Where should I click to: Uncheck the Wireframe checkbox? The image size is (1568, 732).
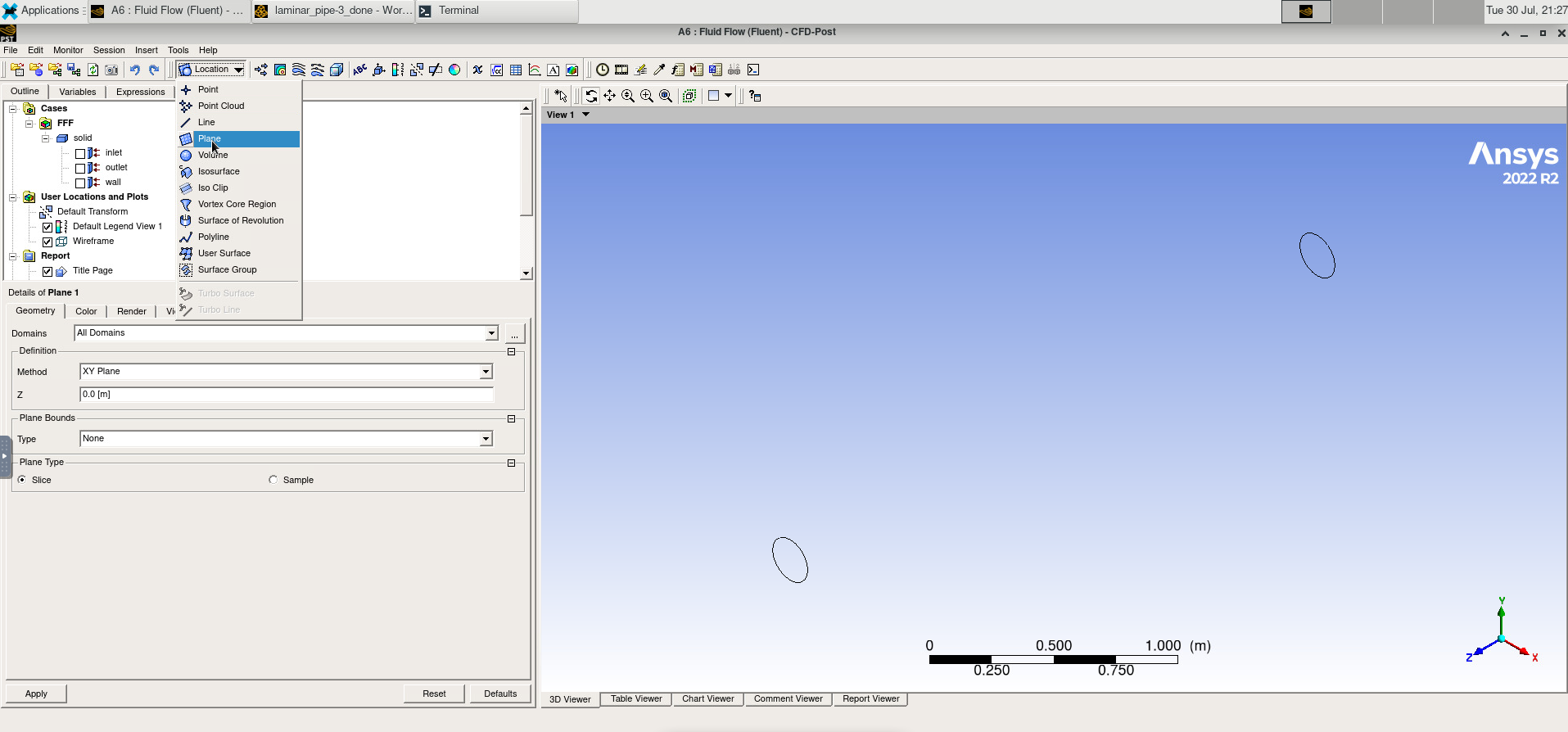point(47,242)
